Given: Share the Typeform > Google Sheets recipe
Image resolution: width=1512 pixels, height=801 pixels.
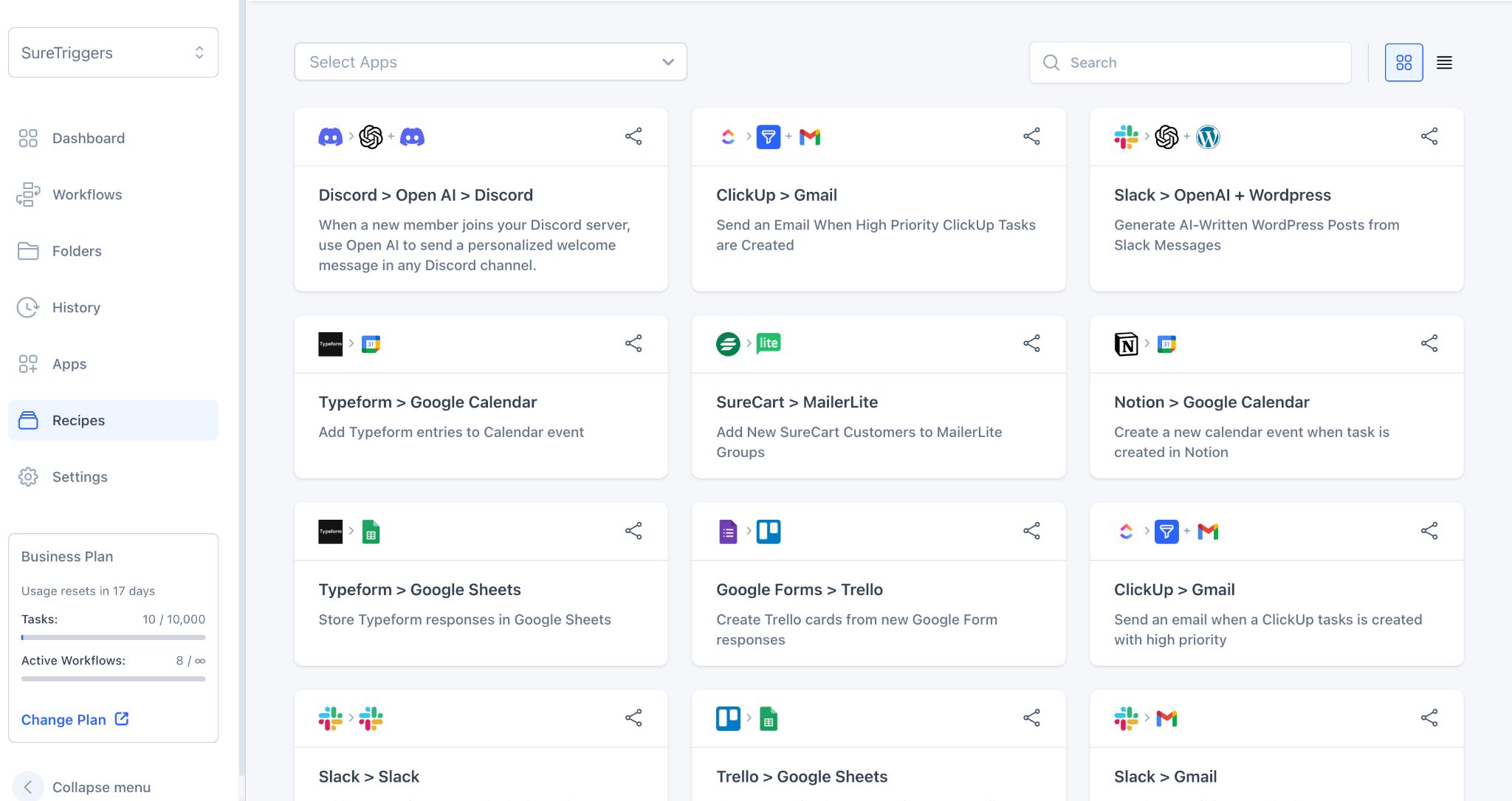Looking at the screenshot, I should 633,531.
